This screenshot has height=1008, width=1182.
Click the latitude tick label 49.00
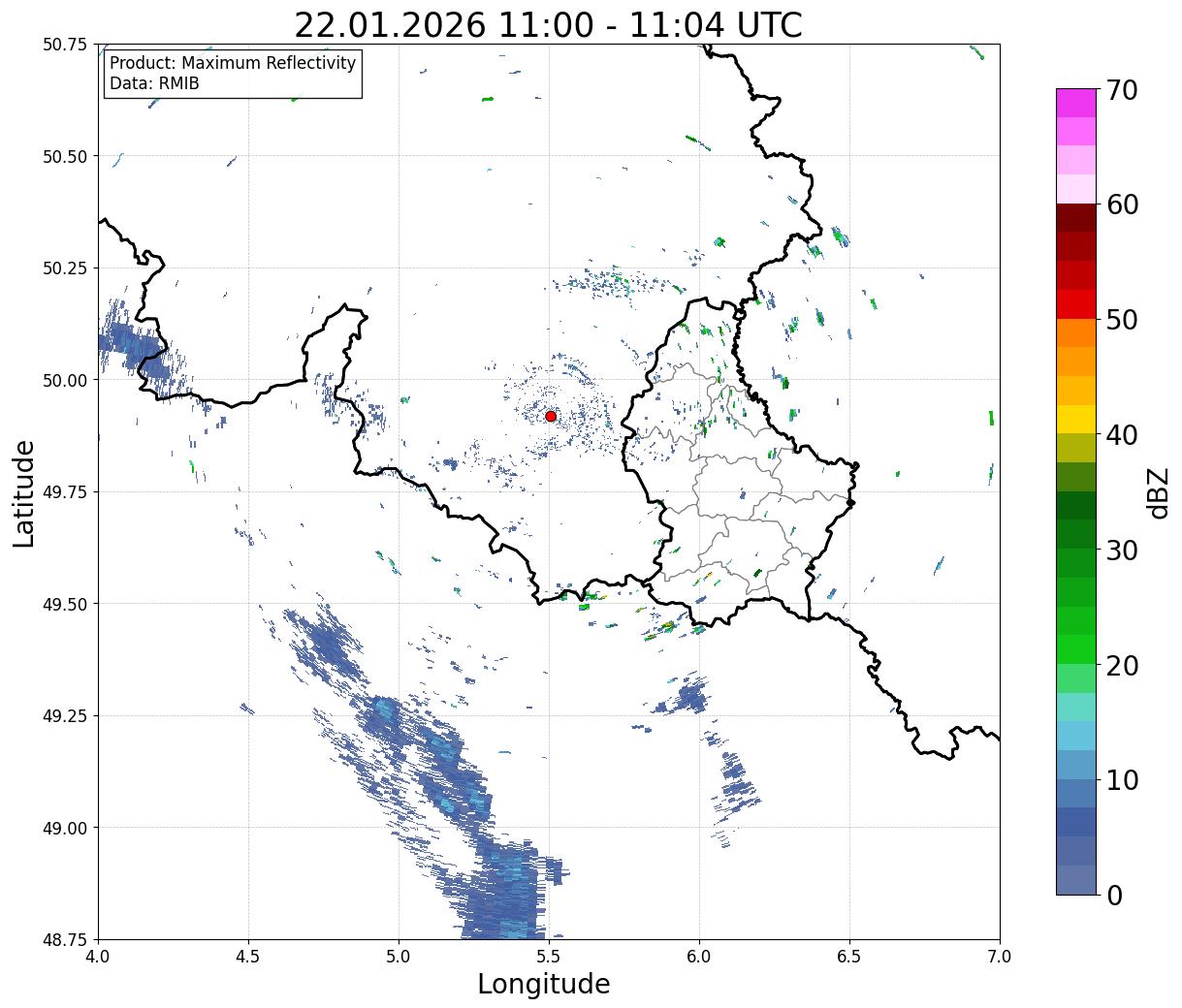pyautogui.click(x=65, y=828)
